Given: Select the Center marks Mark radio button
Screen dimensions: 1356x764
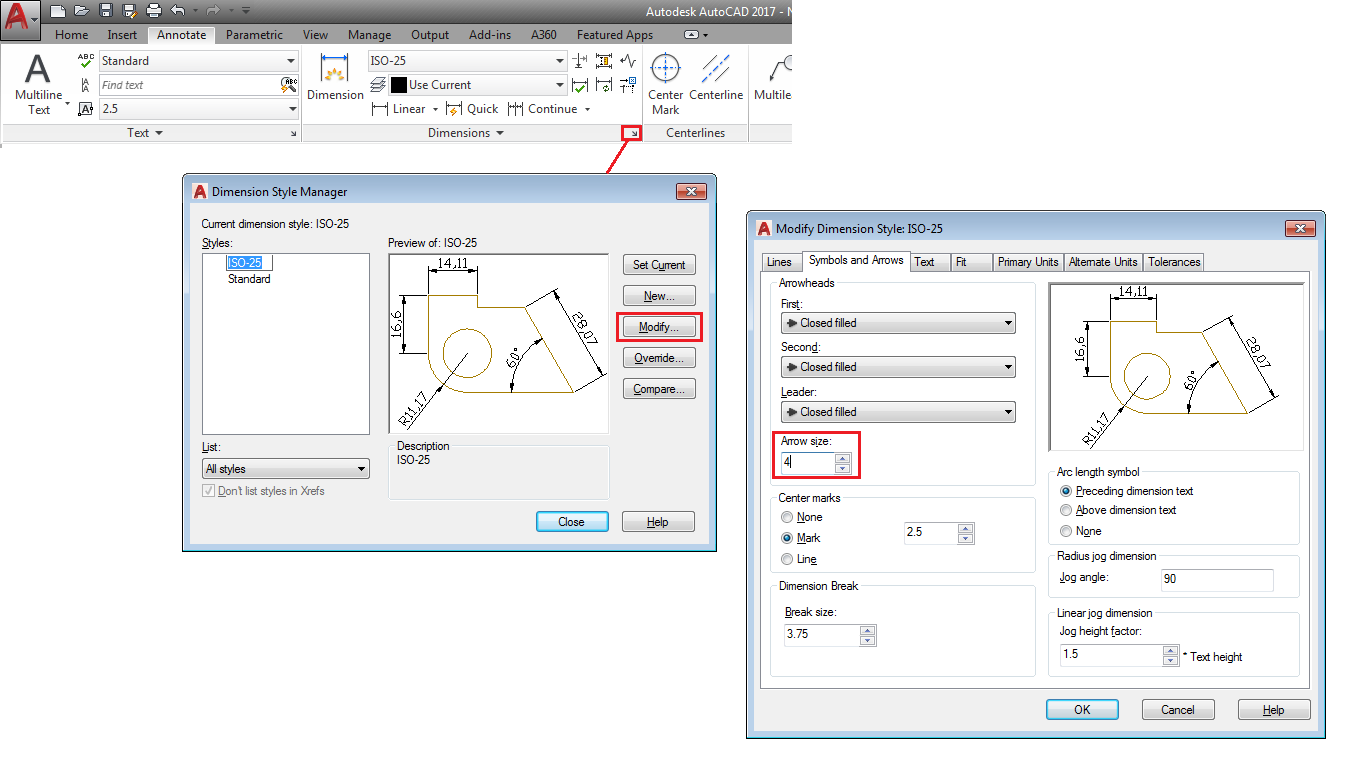Looking at the screenshot, I should point(787,538).
